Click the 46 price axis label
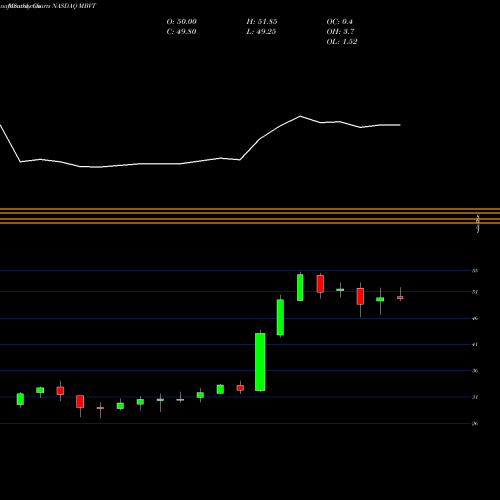 [x=475, y=318]
